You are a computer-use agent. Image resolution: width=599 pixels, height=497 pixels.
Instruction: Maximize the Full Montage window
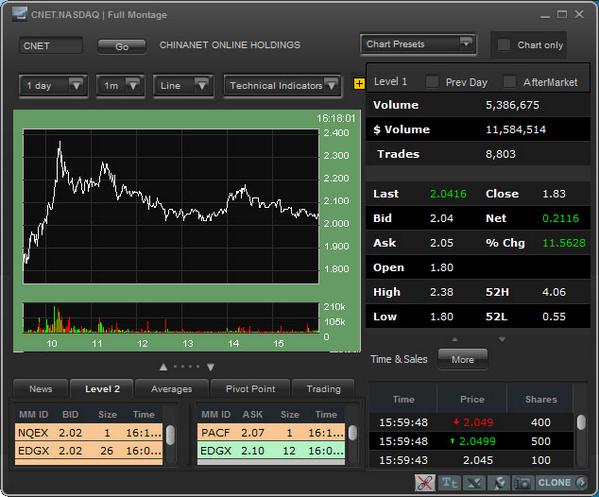(x=562, y=15)
